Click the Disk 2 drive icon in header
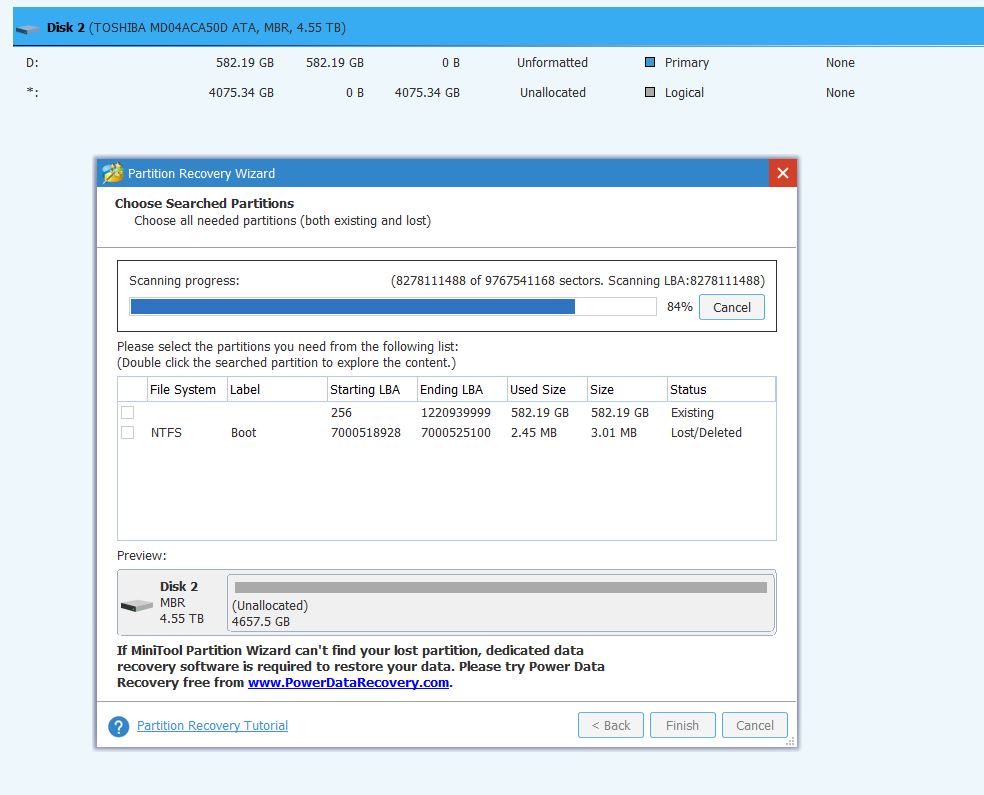The width and height of the screenshot is (984, 795). [28, 29]
